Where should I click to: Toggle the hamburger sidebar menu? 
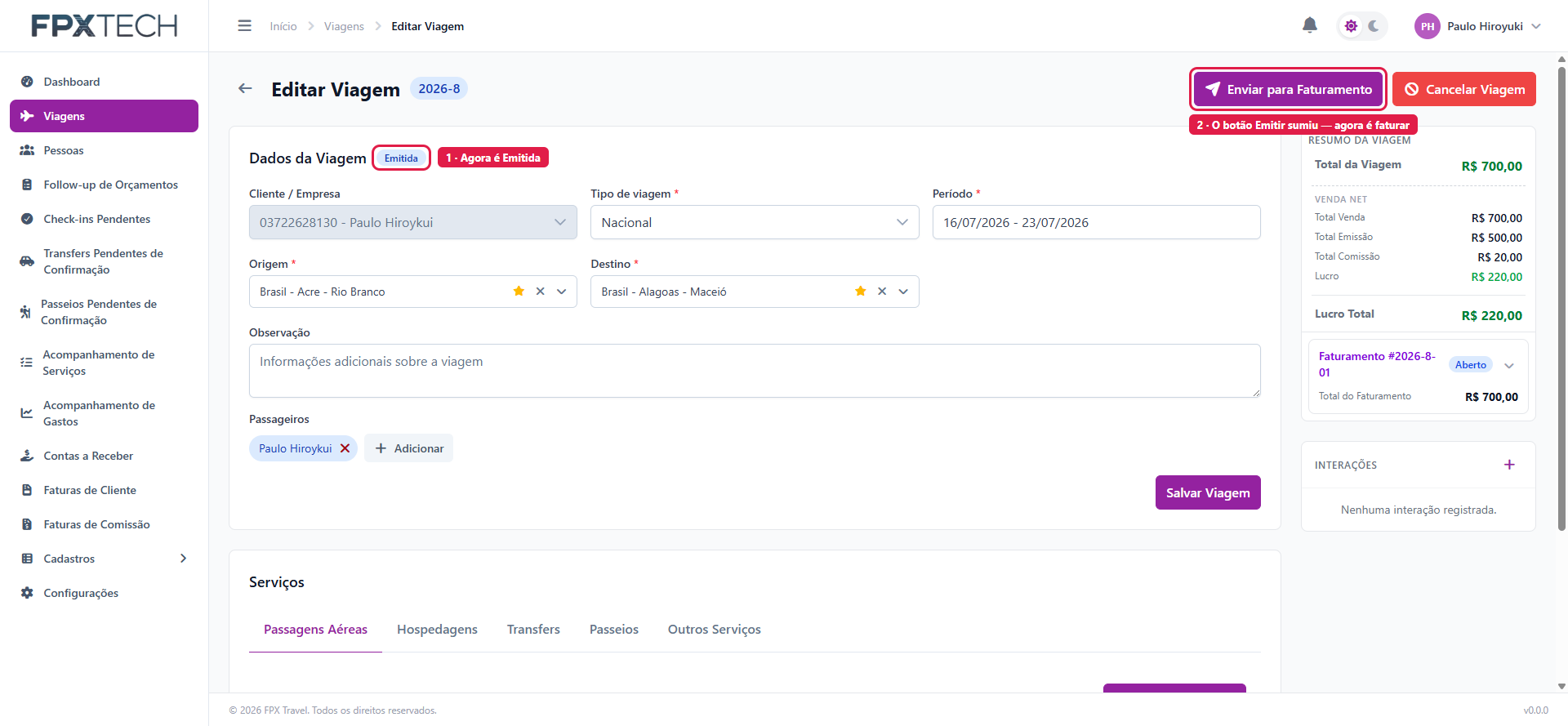(244, 26)
